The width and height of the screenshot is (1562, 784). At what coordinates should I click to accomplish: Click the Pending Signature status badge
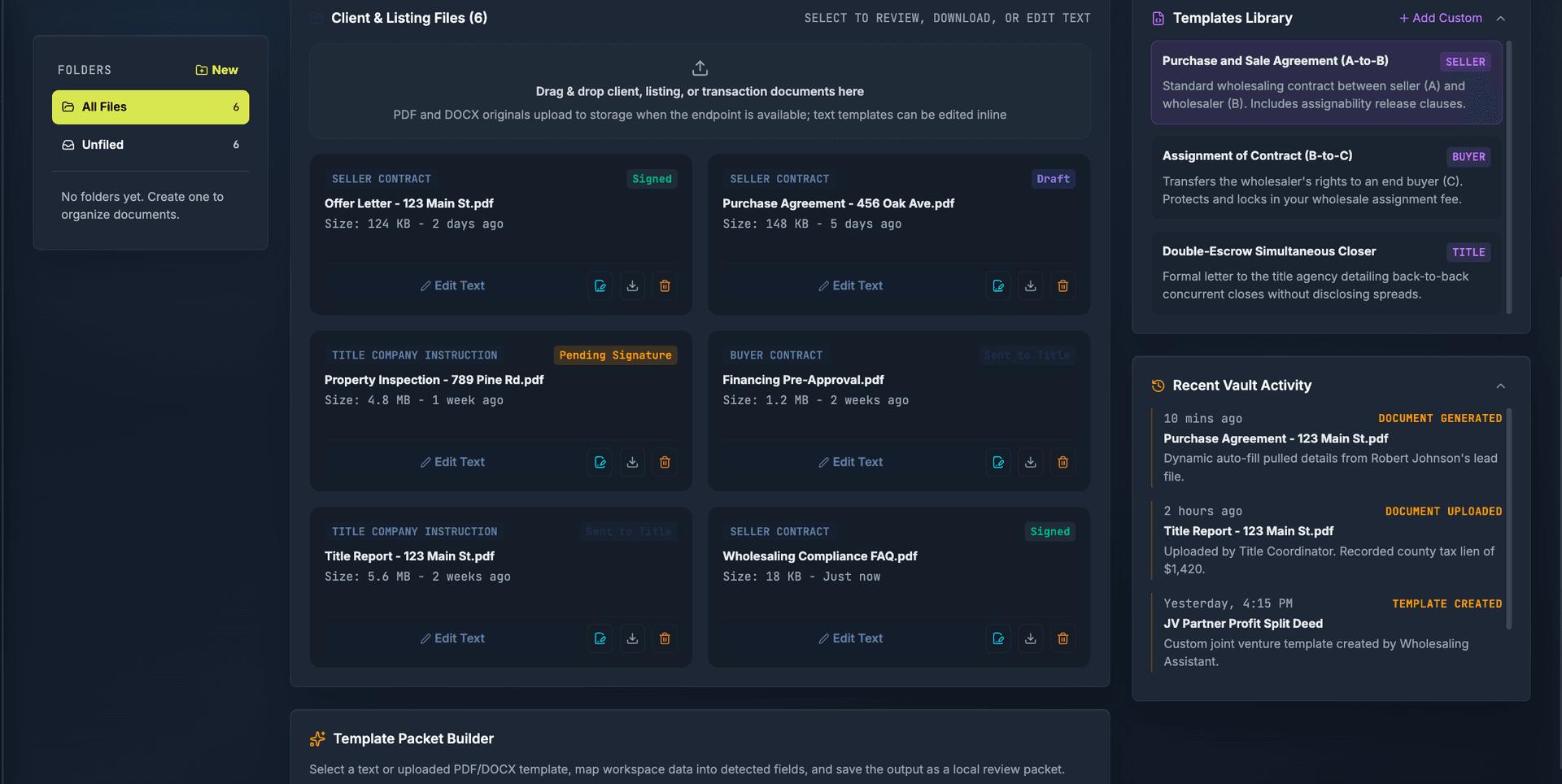[x=615, y=355]
